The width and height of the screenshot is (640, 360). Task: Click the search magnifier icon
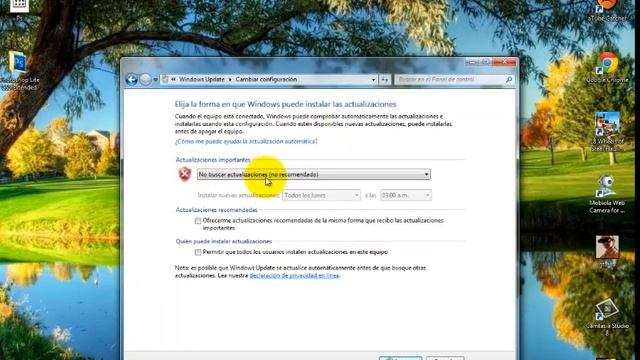(509, 80)
